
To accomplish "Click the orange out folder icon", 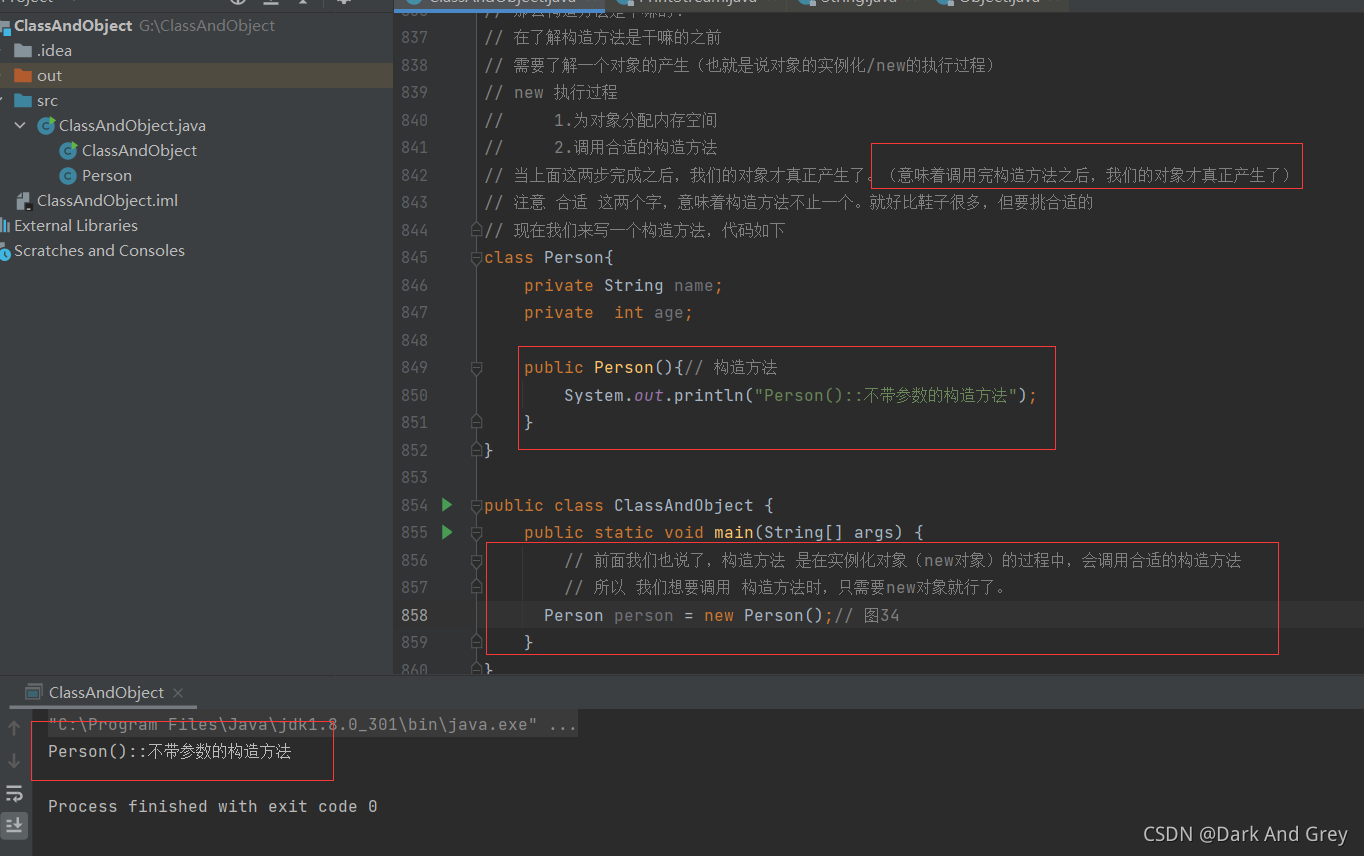I will pyautogui.click(x=23, y=75).
